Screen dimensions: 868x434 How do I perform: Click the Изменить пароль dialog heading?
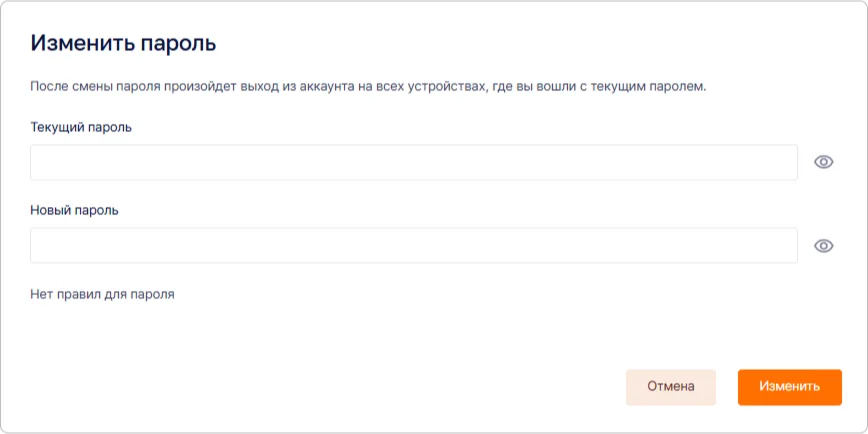124,43
